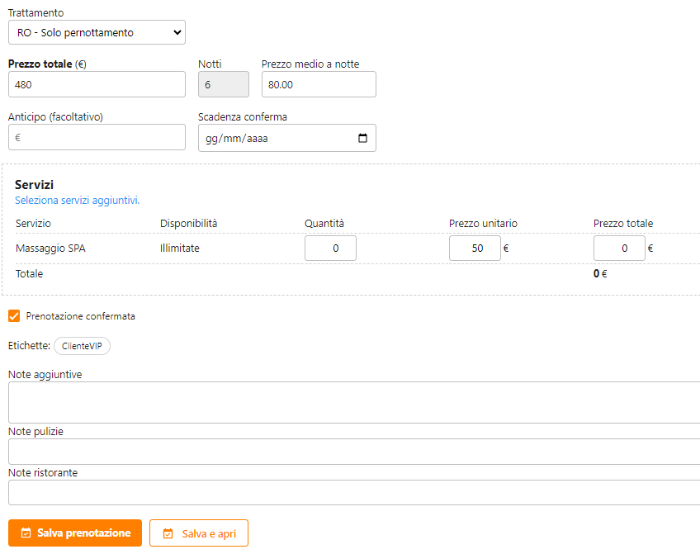Open the calendar picker in Scadenza conferma
The width and height of the screenshot is (700, 553).
point(362,138)
